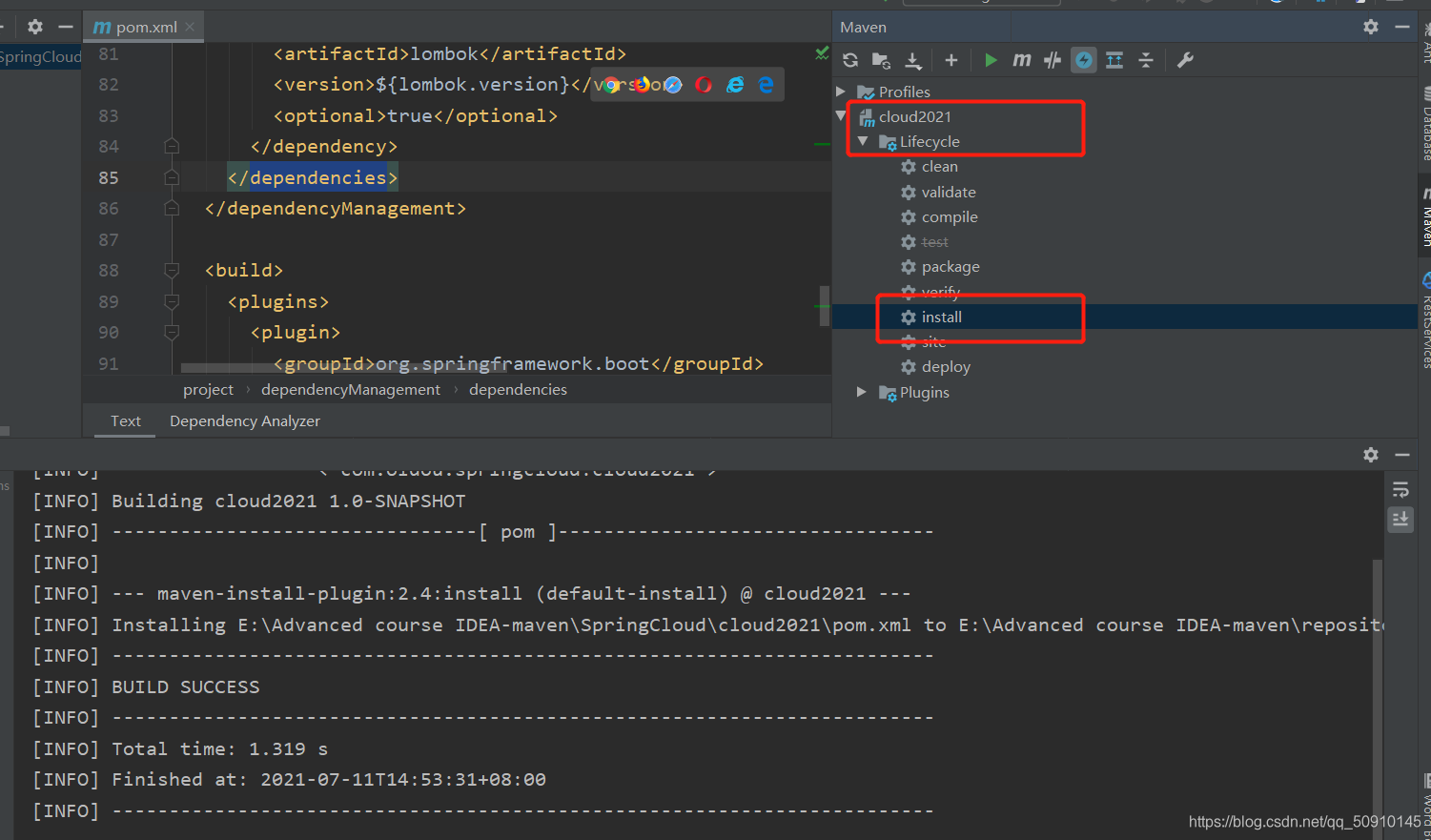
Task: Place cursor on '</dependencyManagement>' tag
Action: [x=336, y=208]
